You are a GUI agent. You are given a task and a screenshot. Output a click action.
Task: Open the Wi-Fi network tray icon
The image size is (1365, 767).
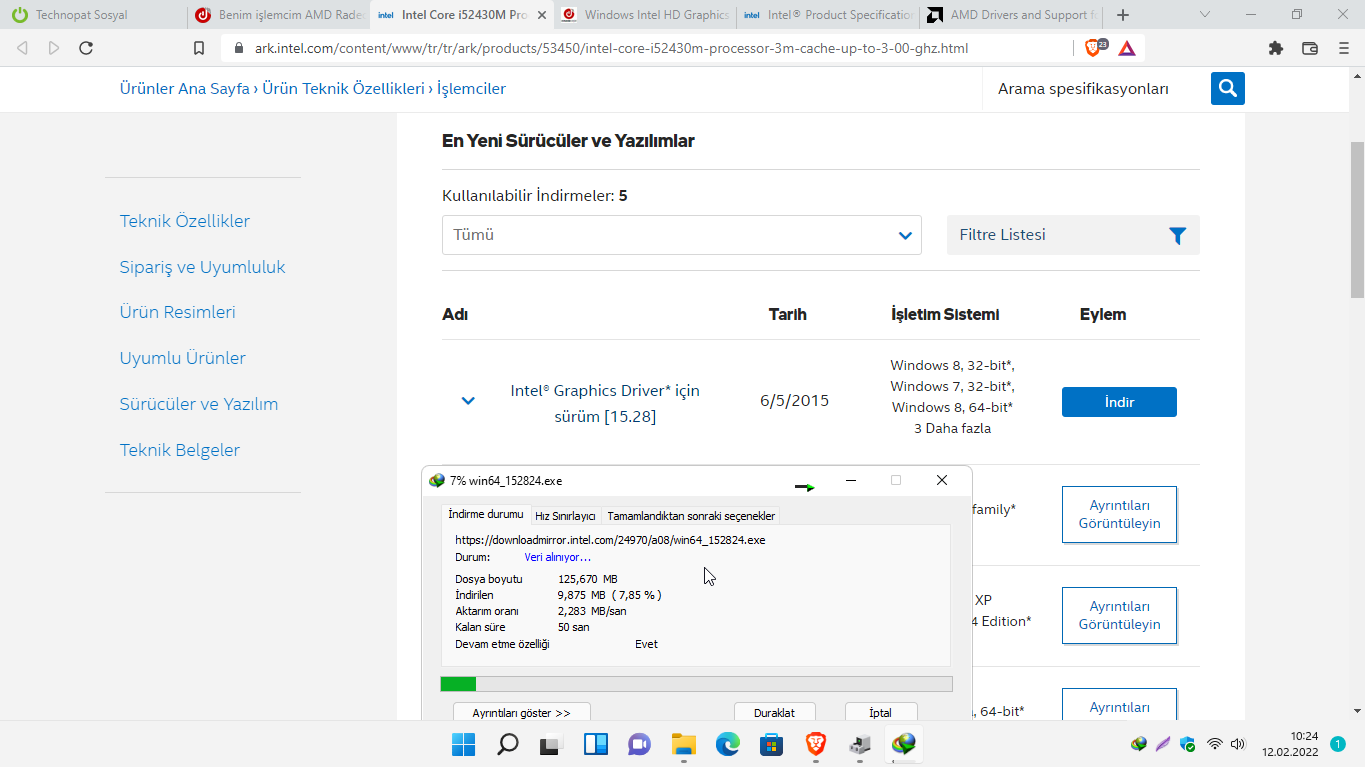point(1214,744)
